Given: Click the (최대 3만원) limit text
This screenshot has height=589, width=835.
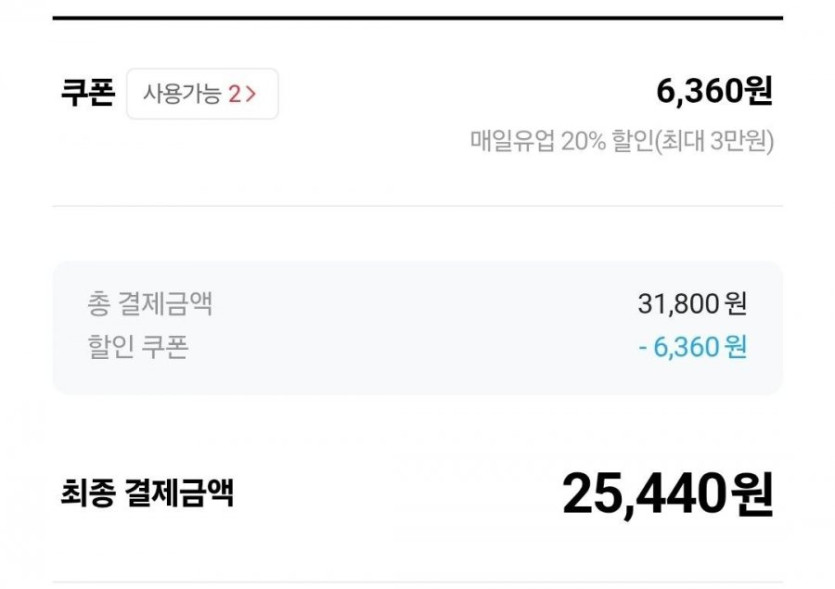Looking at the screenshot, I should [x=714, y=141].
